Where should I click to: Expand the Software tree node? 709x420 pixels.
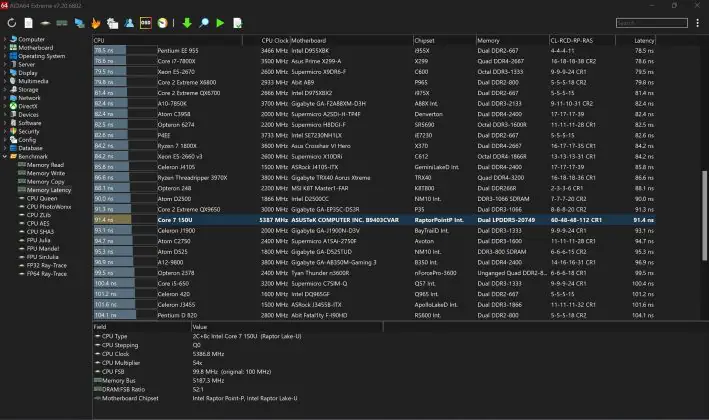(x=5, y=123)
